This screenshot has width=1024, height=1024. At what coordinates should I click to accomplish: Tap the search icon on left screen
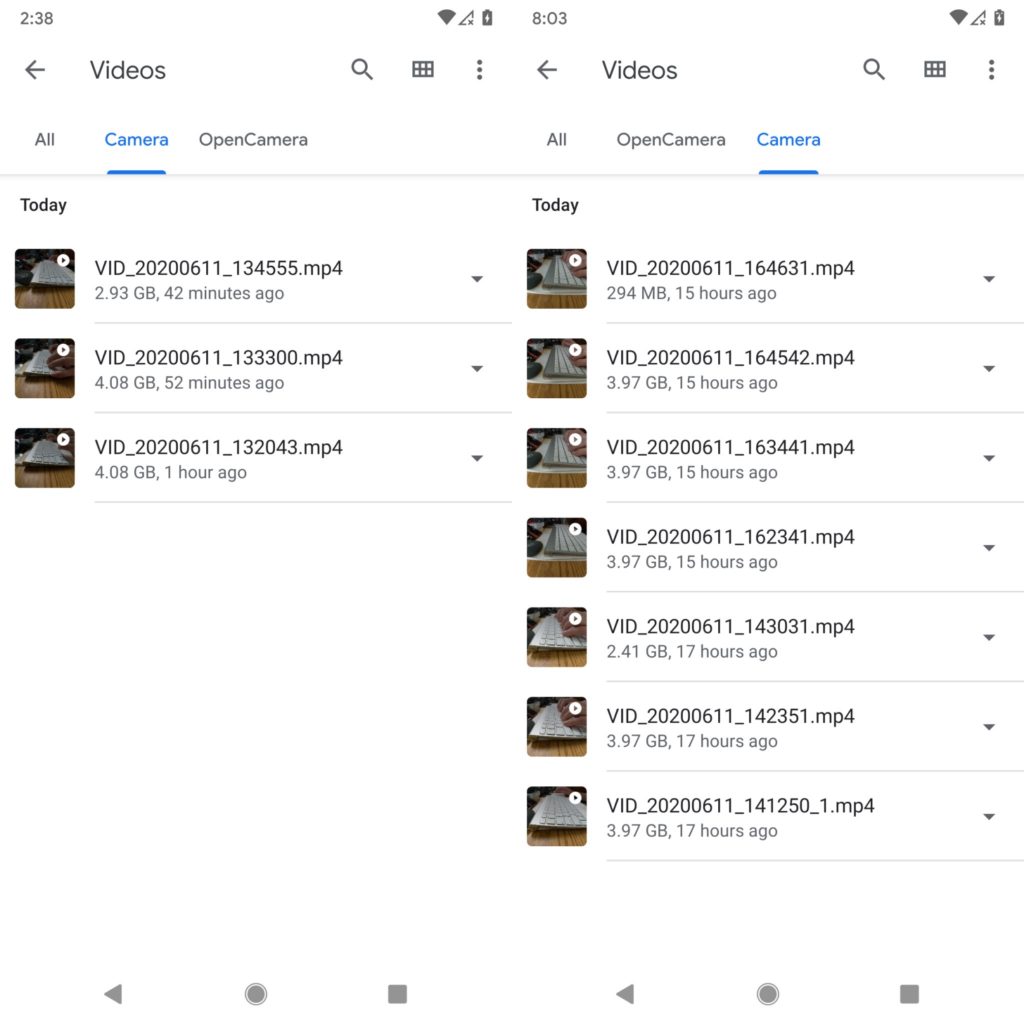pyautogui.click(x=362, y=69)
